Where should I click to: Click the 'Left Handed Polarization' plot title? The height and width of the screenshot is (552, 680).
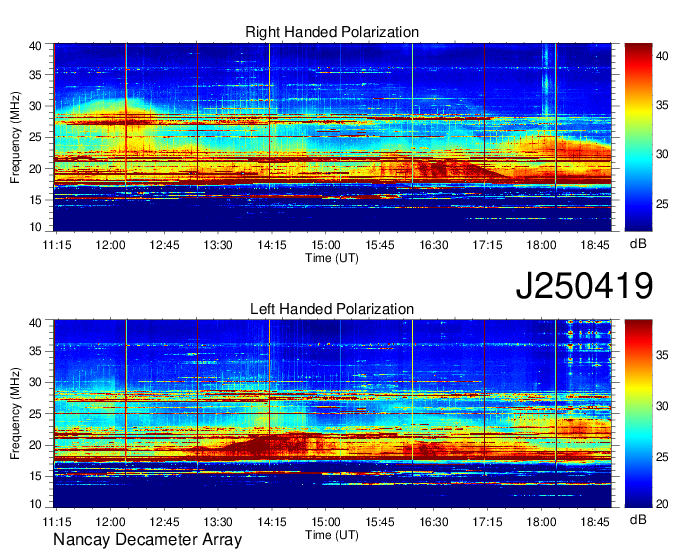(x=332, y=309)
